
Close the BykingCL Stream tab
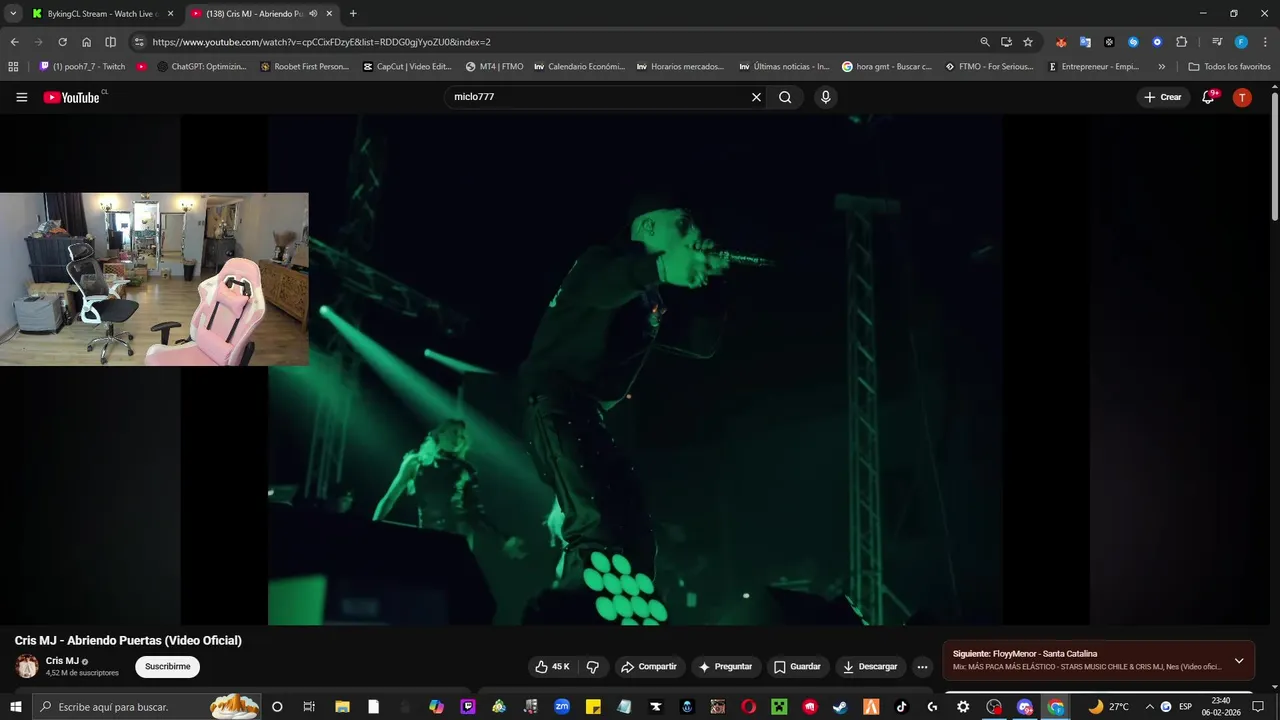click(x=170, y=14)
